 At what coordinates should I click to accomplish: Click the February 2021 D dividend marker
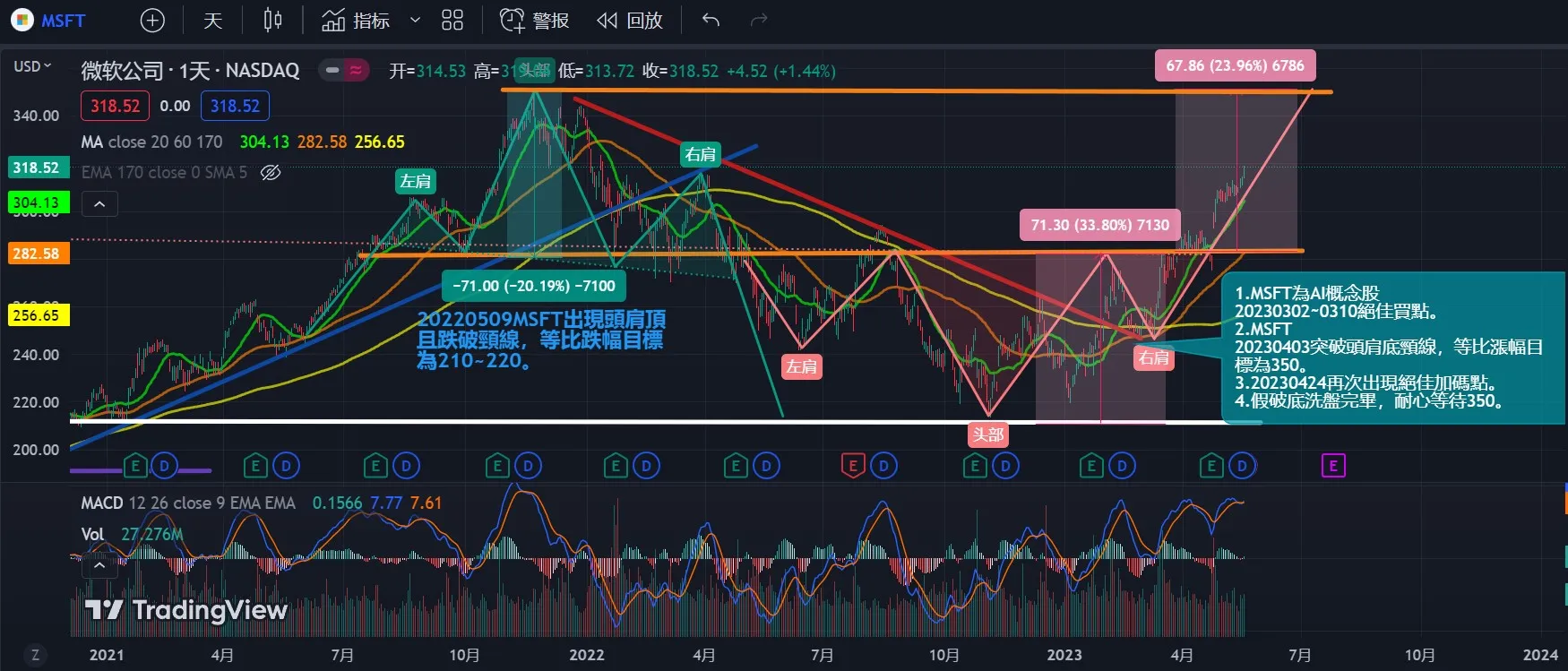(164, 465)
